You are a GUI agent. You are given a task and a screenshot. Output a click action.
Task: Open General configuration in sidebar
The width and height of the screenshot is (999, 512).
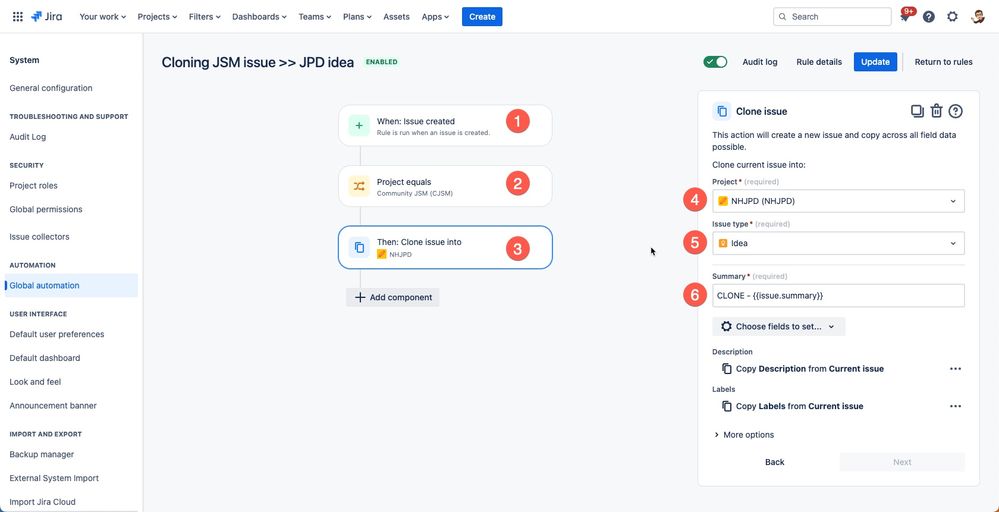click(x=51, y=88)
